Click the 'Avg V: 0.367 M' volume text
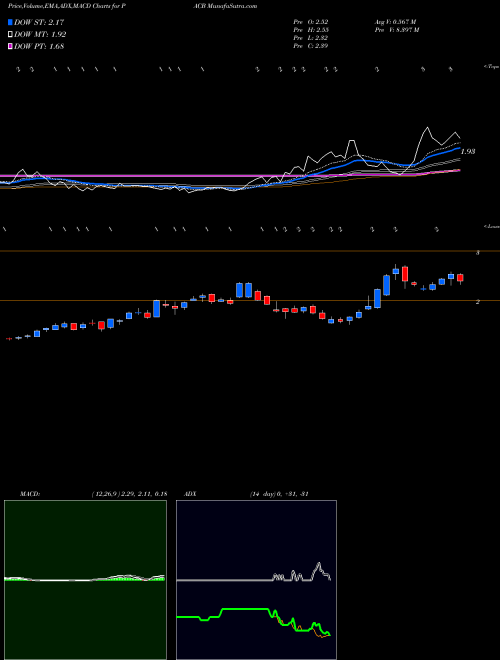This screenshot has width=500, height=660. (x=395, y=22)
